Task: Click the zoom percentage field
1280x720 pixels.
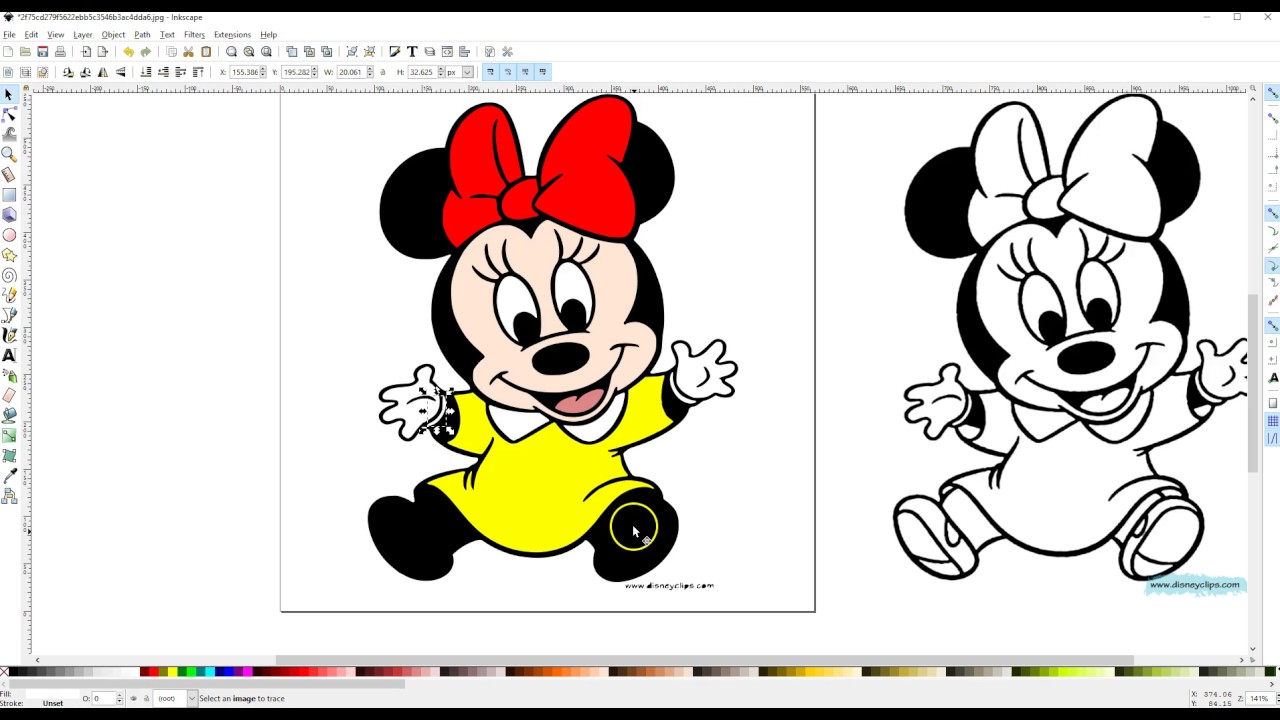Action: pyautogui.click(x=1259, y=698)
